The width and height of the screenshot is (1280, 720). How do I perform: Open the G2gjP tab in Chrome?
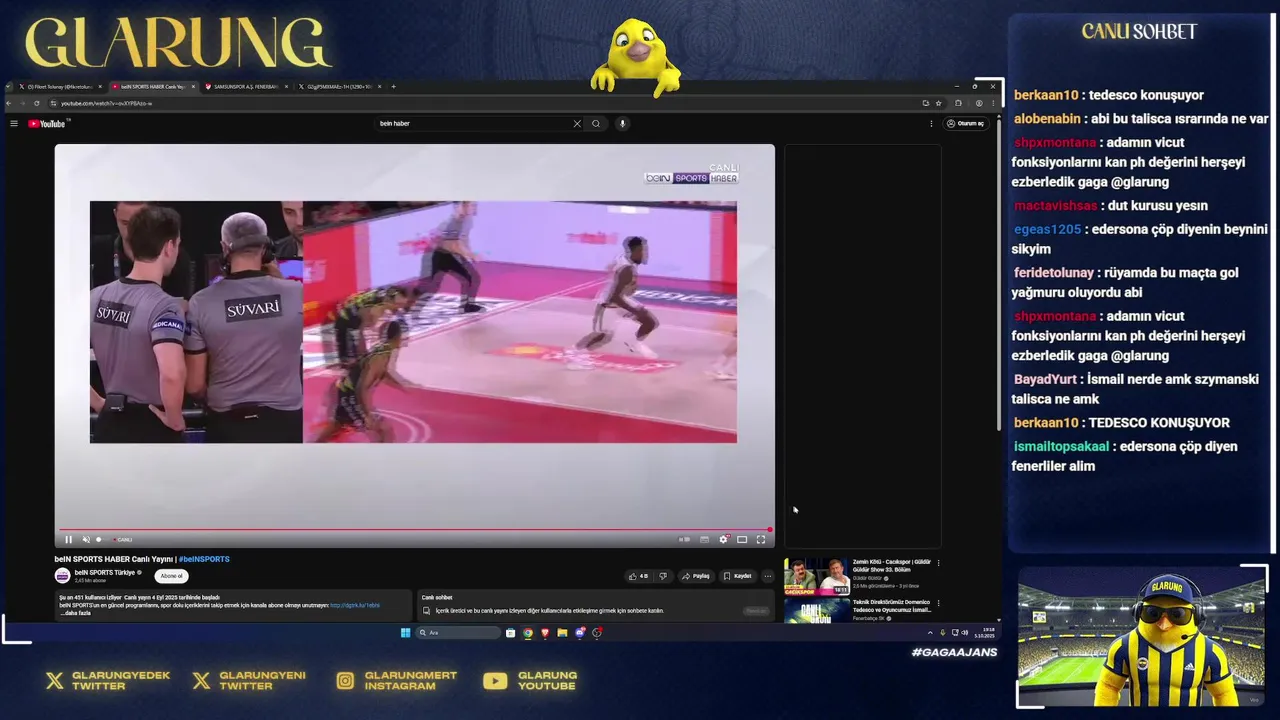338,87
